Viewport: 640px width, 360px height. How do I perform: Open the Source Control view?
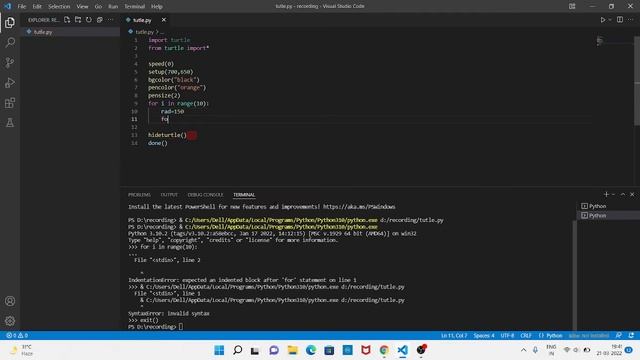click(10, 62)
